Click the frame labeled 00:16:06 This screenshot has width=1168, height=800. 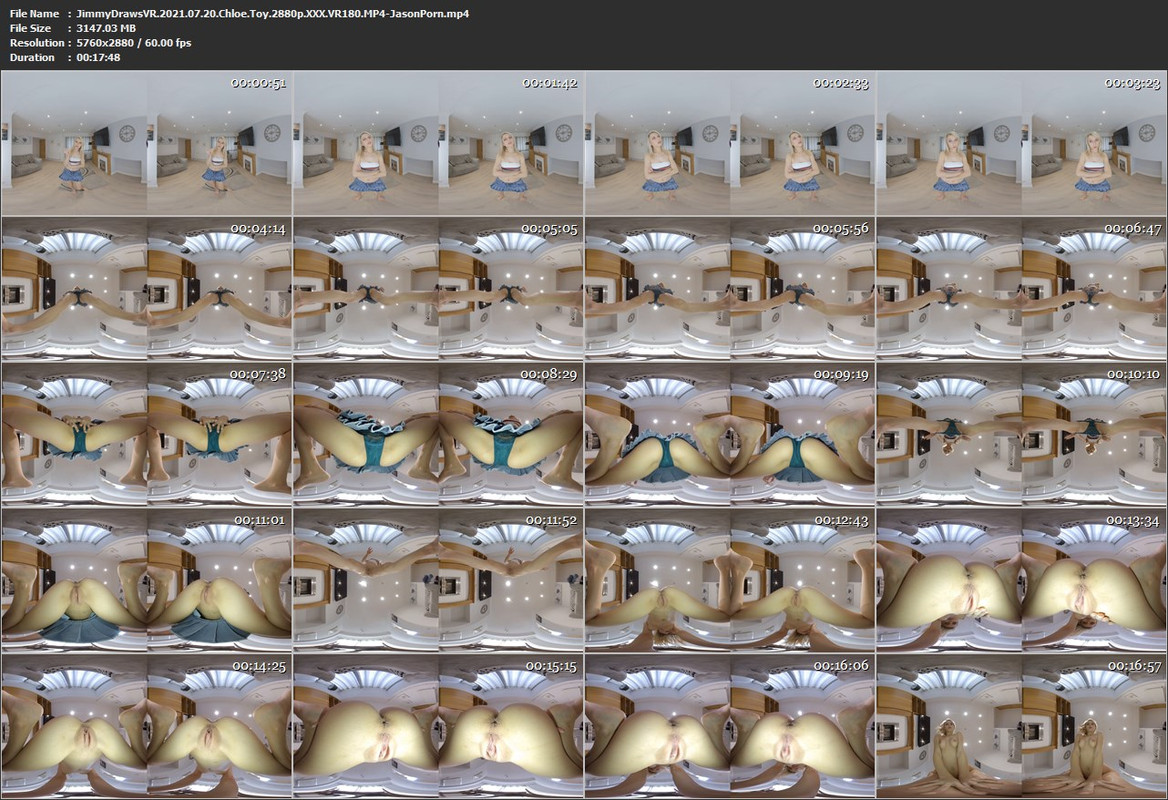[x=730, y=726]
